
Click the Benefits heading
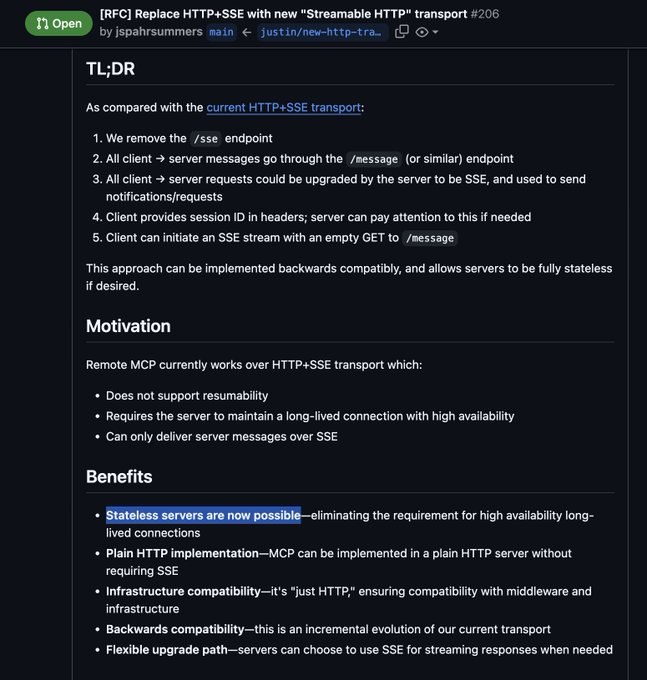(119, 476)
